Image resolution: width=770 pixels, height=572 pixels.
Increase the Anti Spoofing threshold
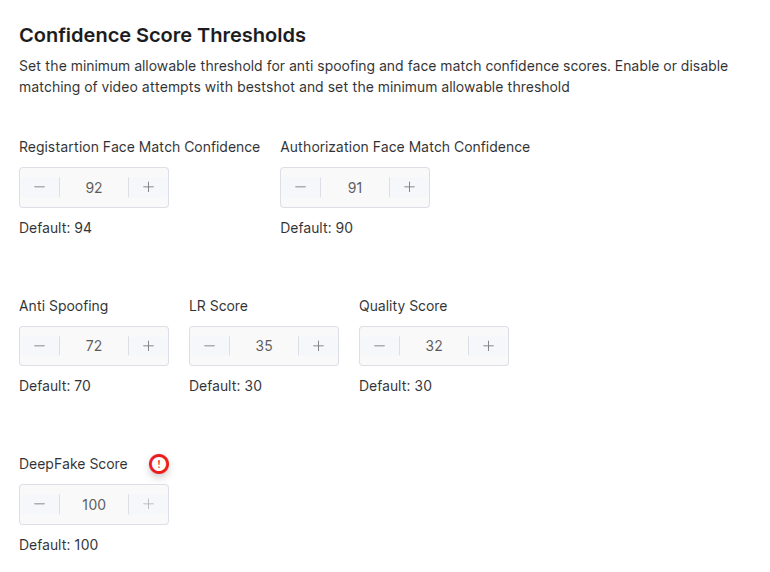(x=148, y=346)
